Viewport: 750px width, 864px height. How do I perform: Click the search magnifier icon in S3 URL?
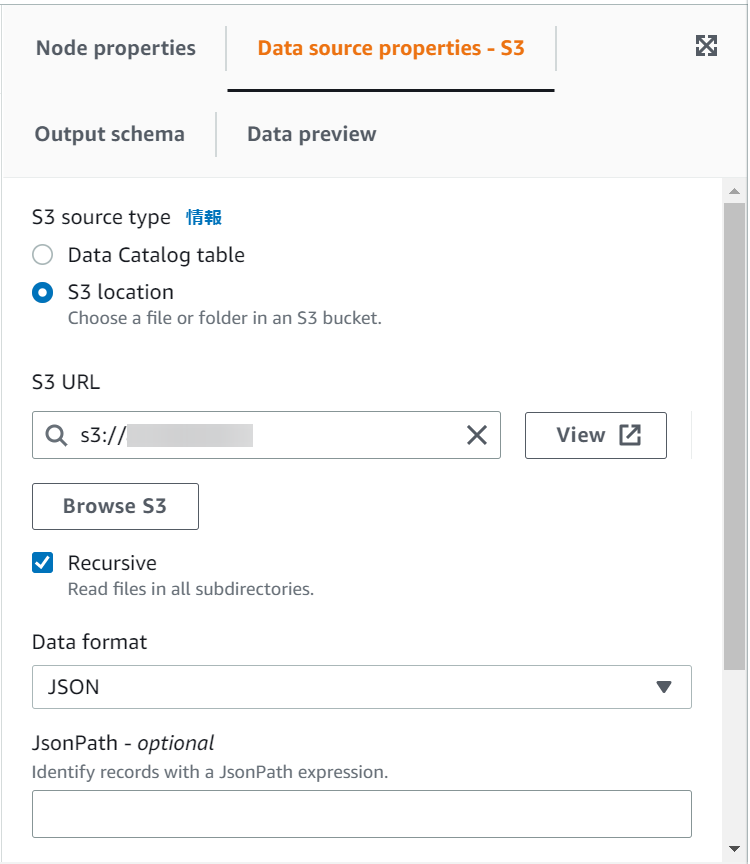pos(55,435)
